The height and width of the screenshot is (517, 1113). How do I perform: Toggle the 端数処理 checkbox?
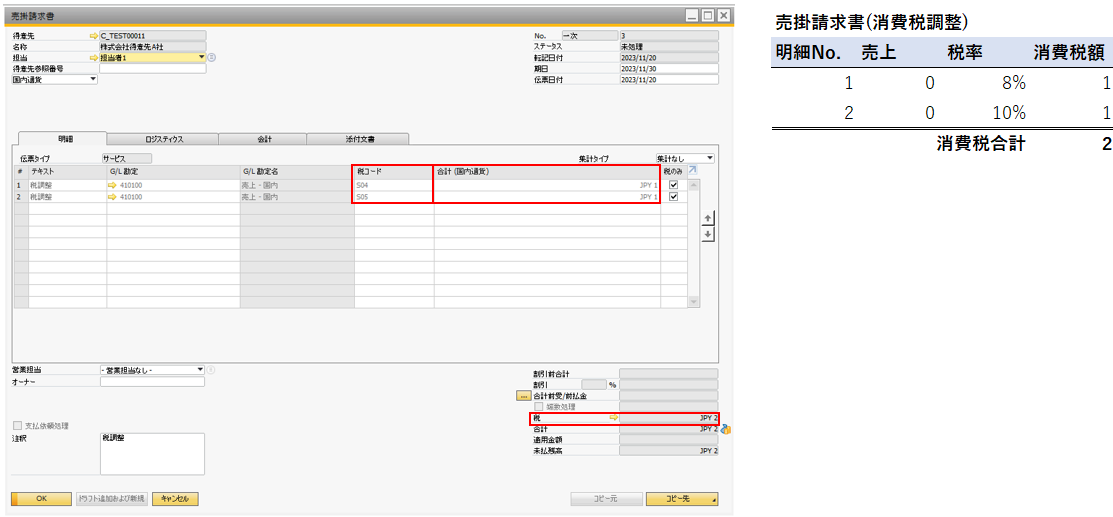click(538, 407)
